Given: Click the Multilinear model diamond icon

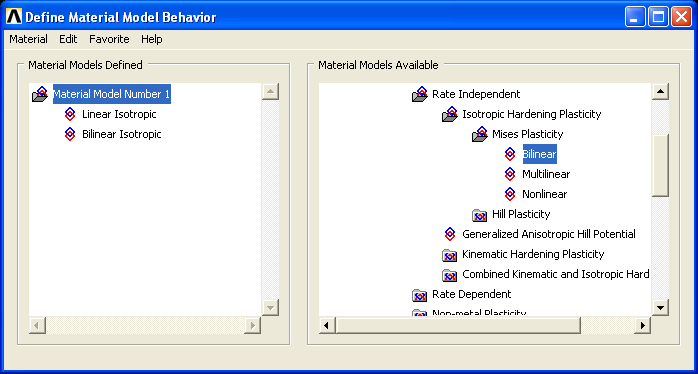Looking at the screenshot, I should click(x=510, y=174).
